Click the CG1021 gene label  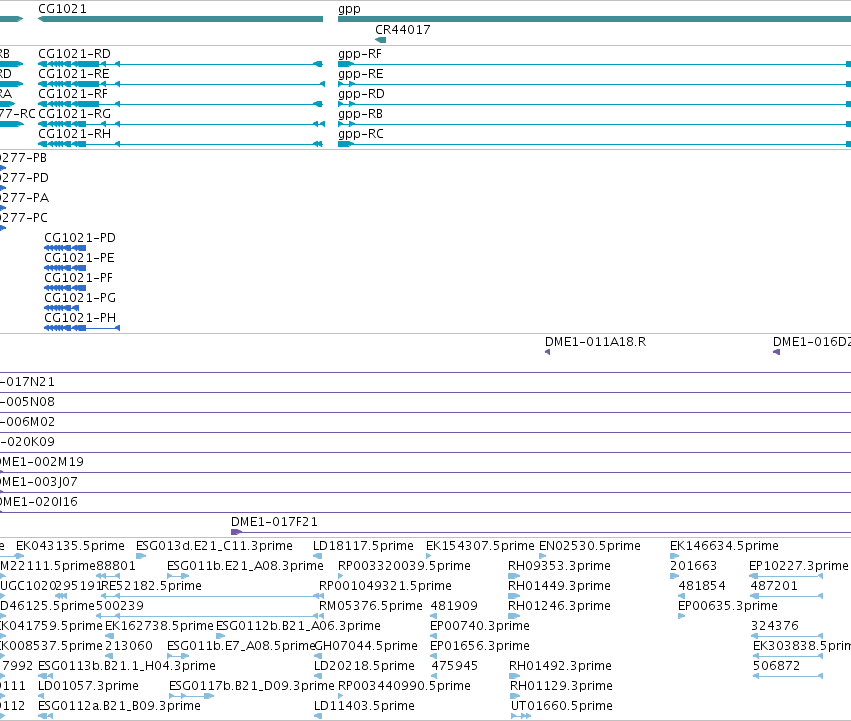[x=62, y=9]
